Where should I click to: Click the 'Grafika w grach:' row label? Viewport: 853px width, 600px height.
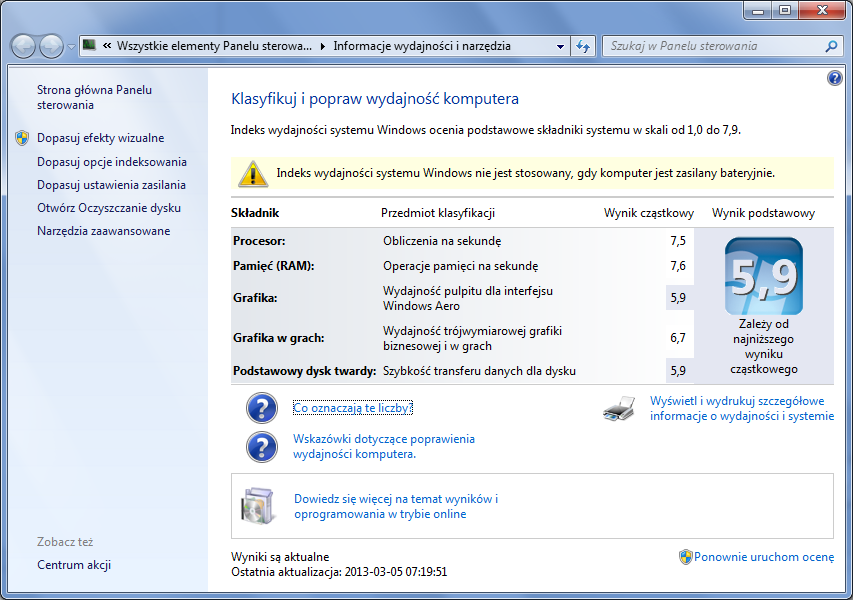pos(279,338)
